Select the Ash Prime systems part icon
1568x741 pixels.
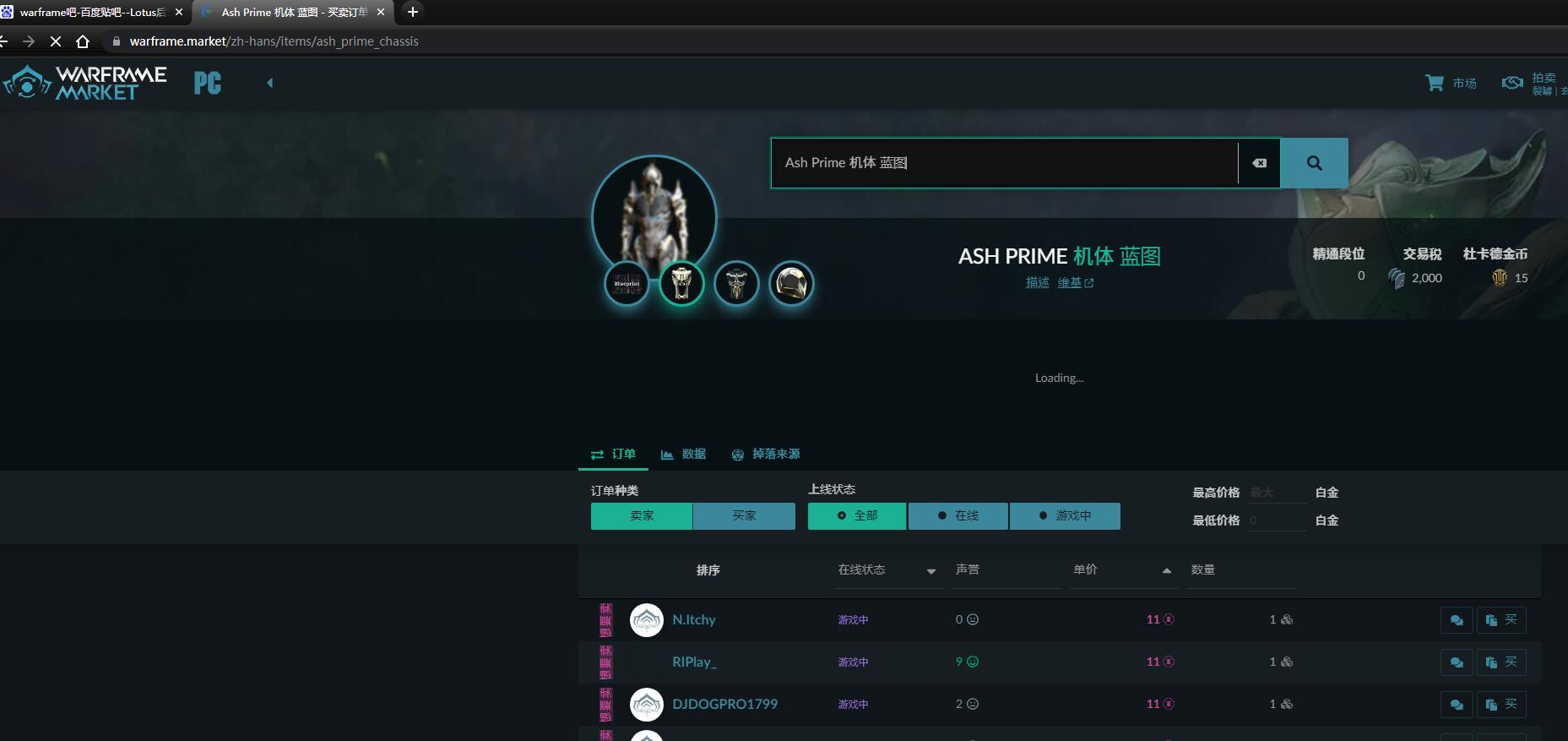click(x=736, y=283)
